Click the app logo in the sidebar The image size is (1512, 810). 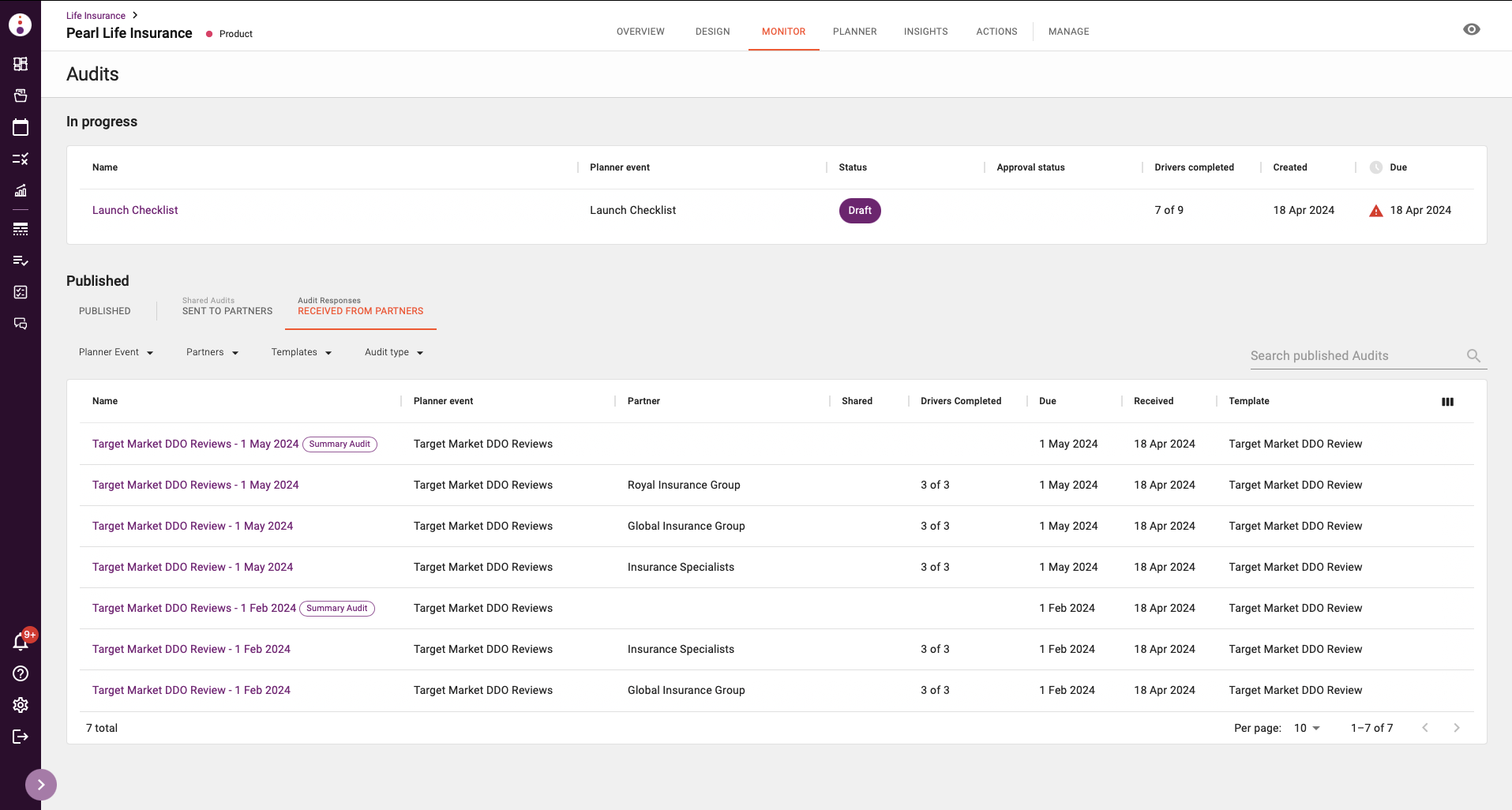point(20,25)
